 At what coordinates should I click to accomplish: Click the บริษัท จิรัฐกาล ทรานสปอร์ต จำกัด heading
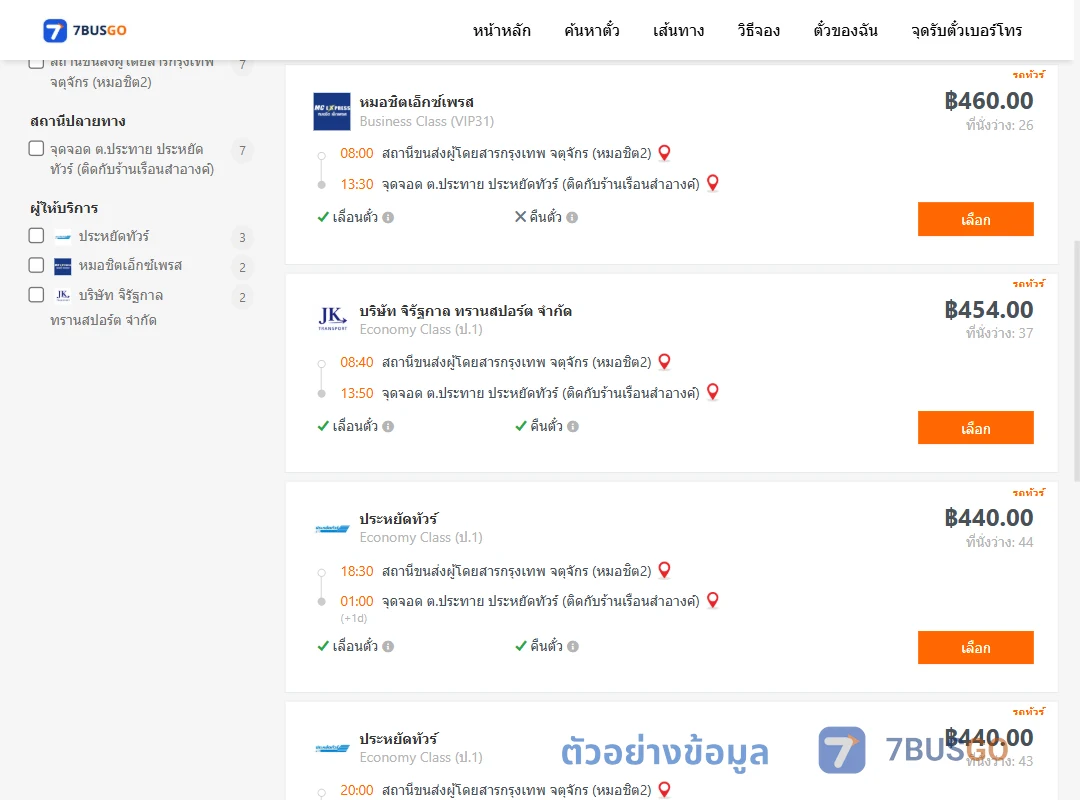(466, 311)
